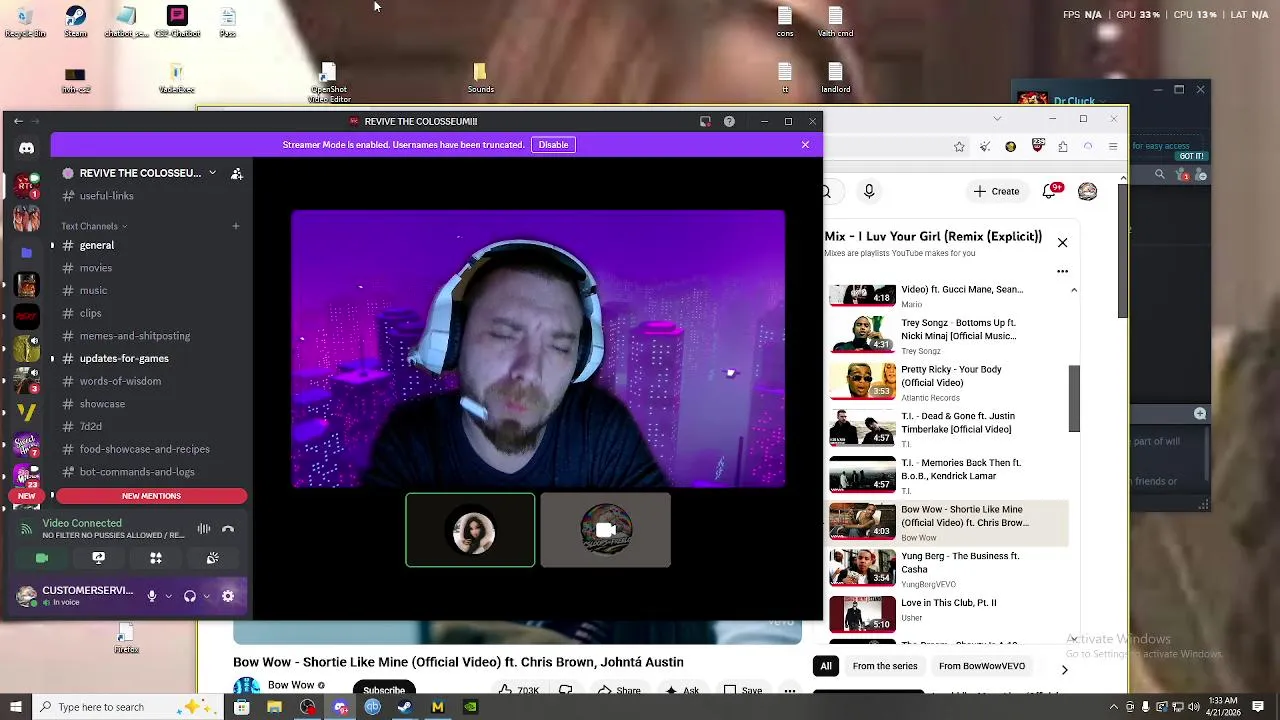Click the YouTube Create button
The width and height of the screenshot is (1280, 720).
996,191
